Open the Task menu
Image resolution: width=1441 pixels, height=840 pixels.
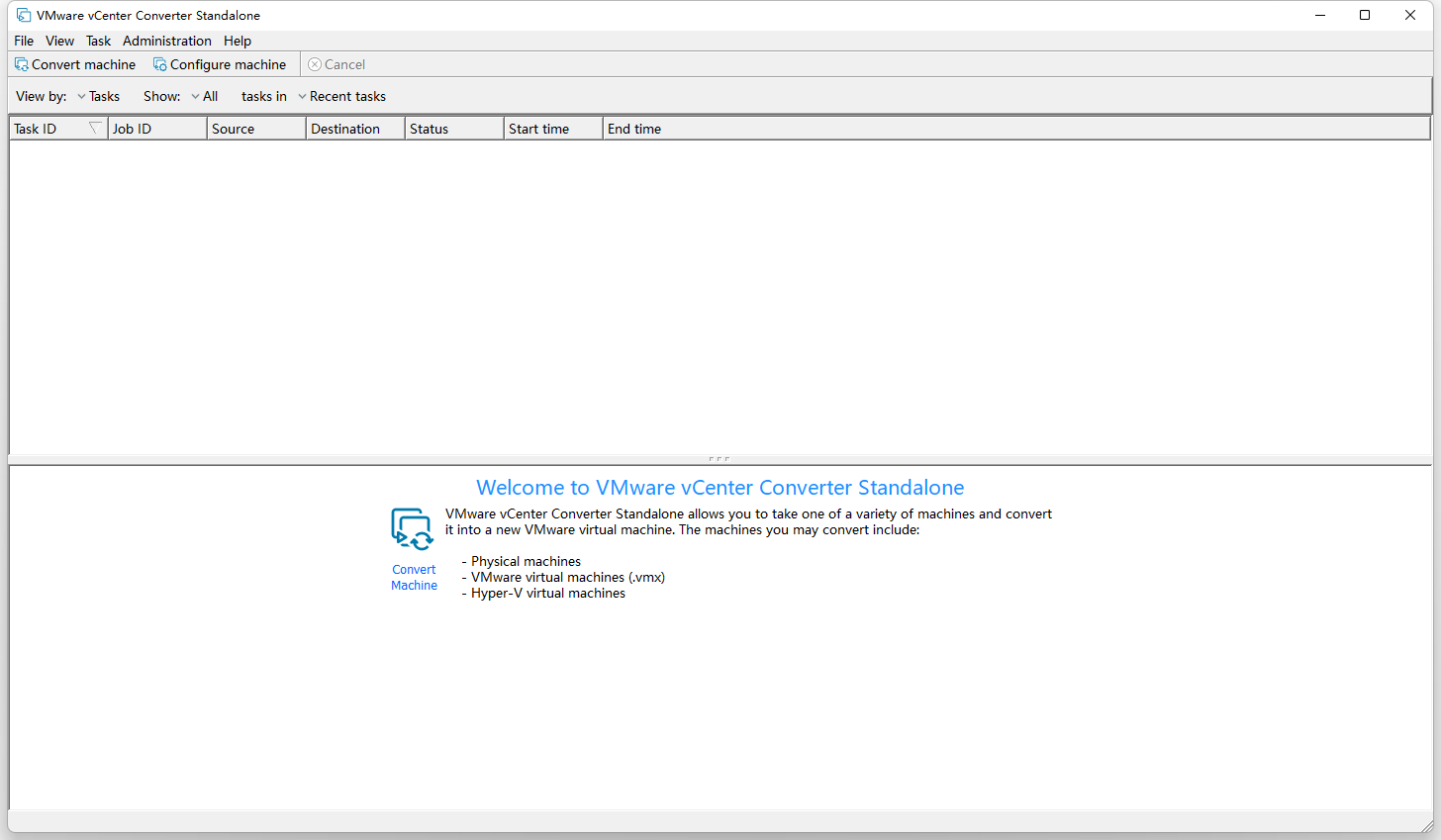coord(98,41)
